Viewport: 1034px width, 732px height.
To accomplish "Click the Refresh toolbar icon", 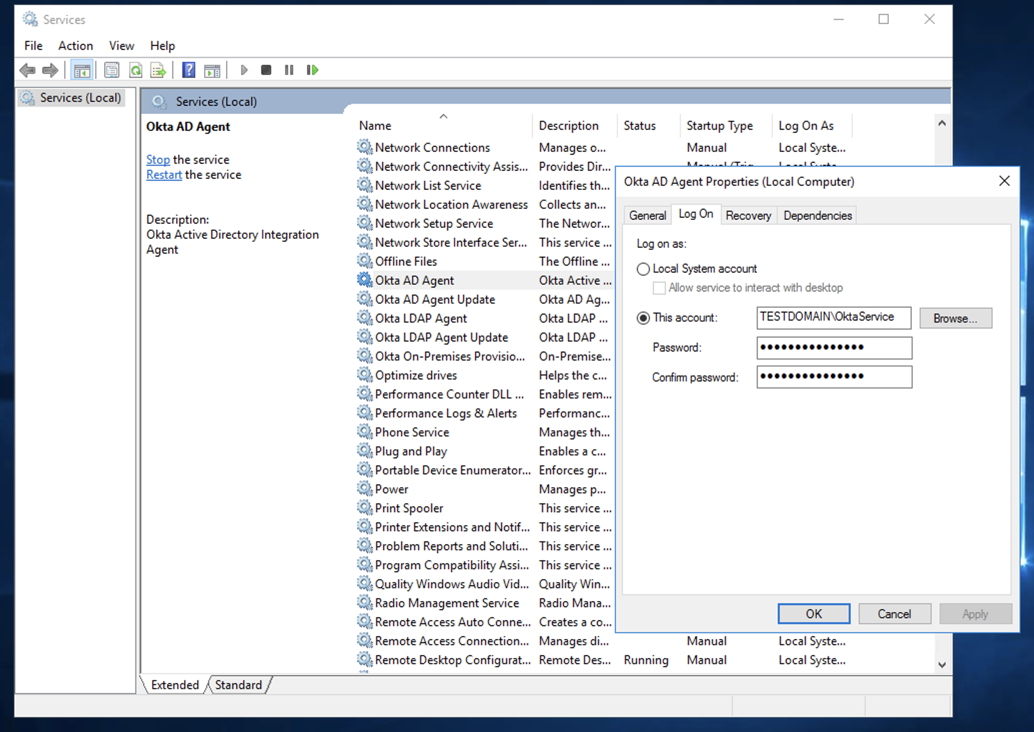I will tap(135, 70).
